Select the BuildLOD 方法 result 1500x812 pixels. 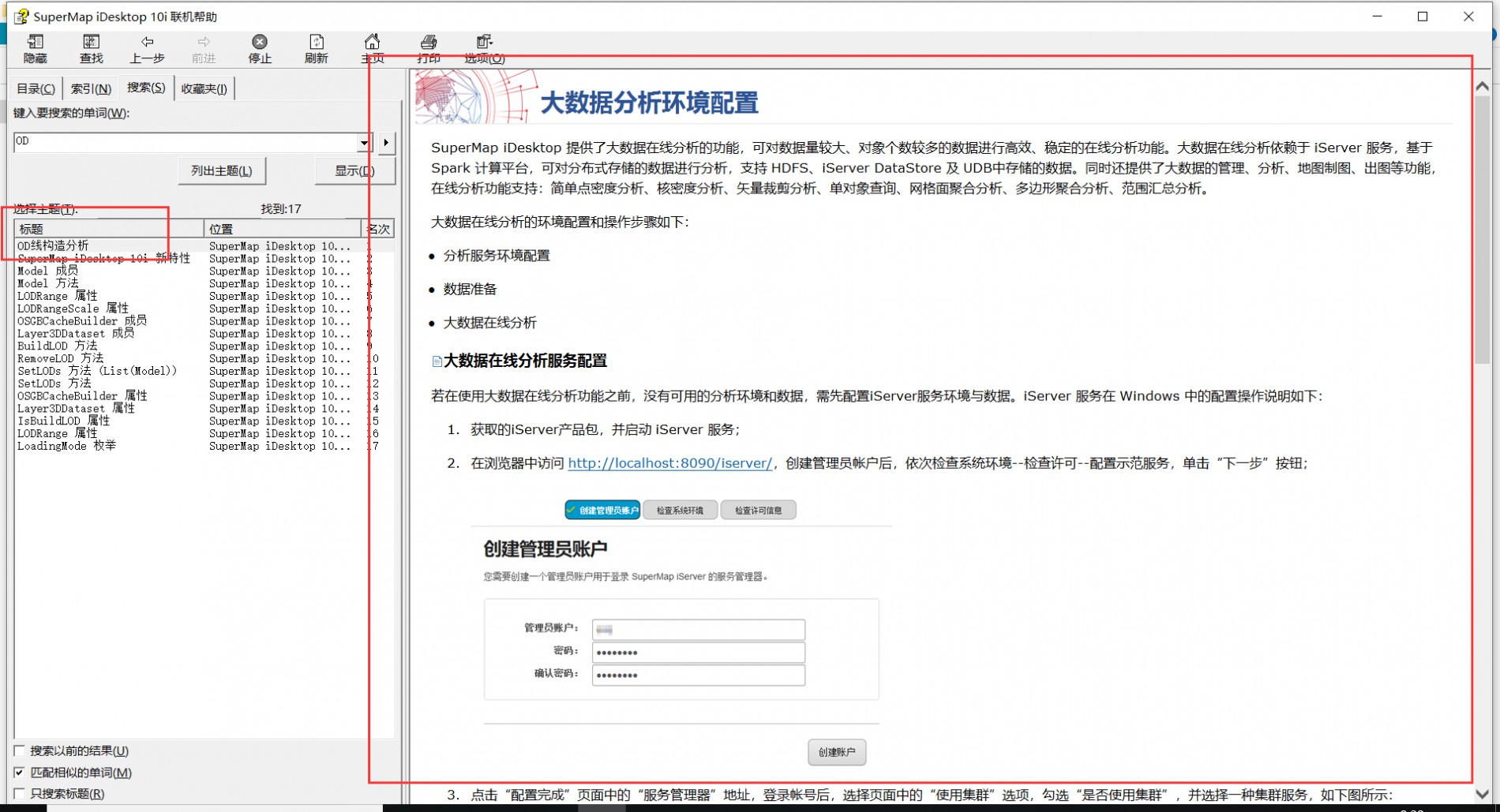click(x=57, y=346)
